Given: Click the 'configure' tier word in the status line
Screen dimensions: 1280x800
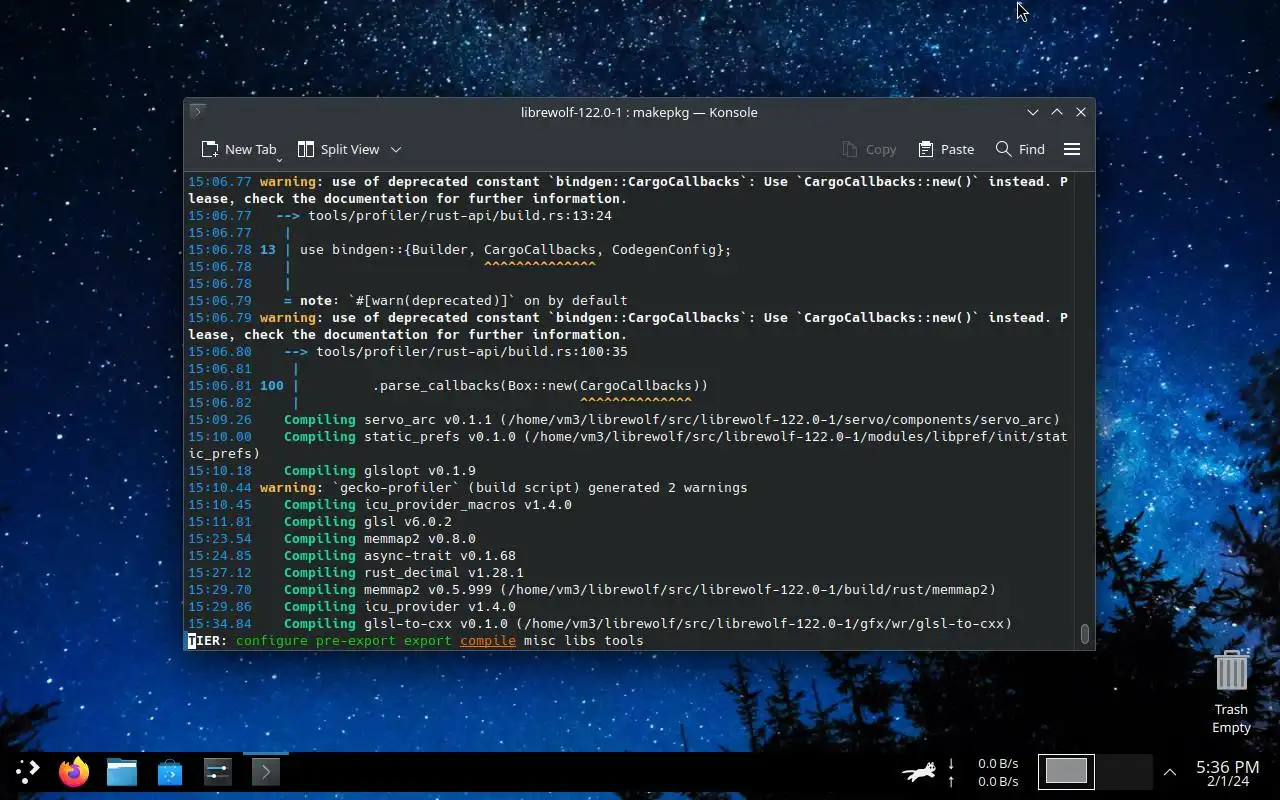Looking at the screenshot, I should pyautogui.click(x=272, y=640).
